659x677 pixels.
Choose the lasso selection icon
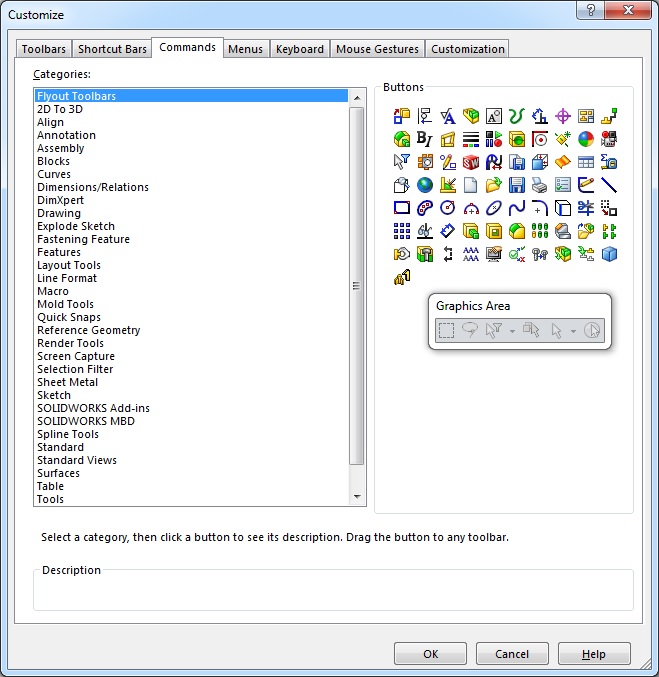469,330
